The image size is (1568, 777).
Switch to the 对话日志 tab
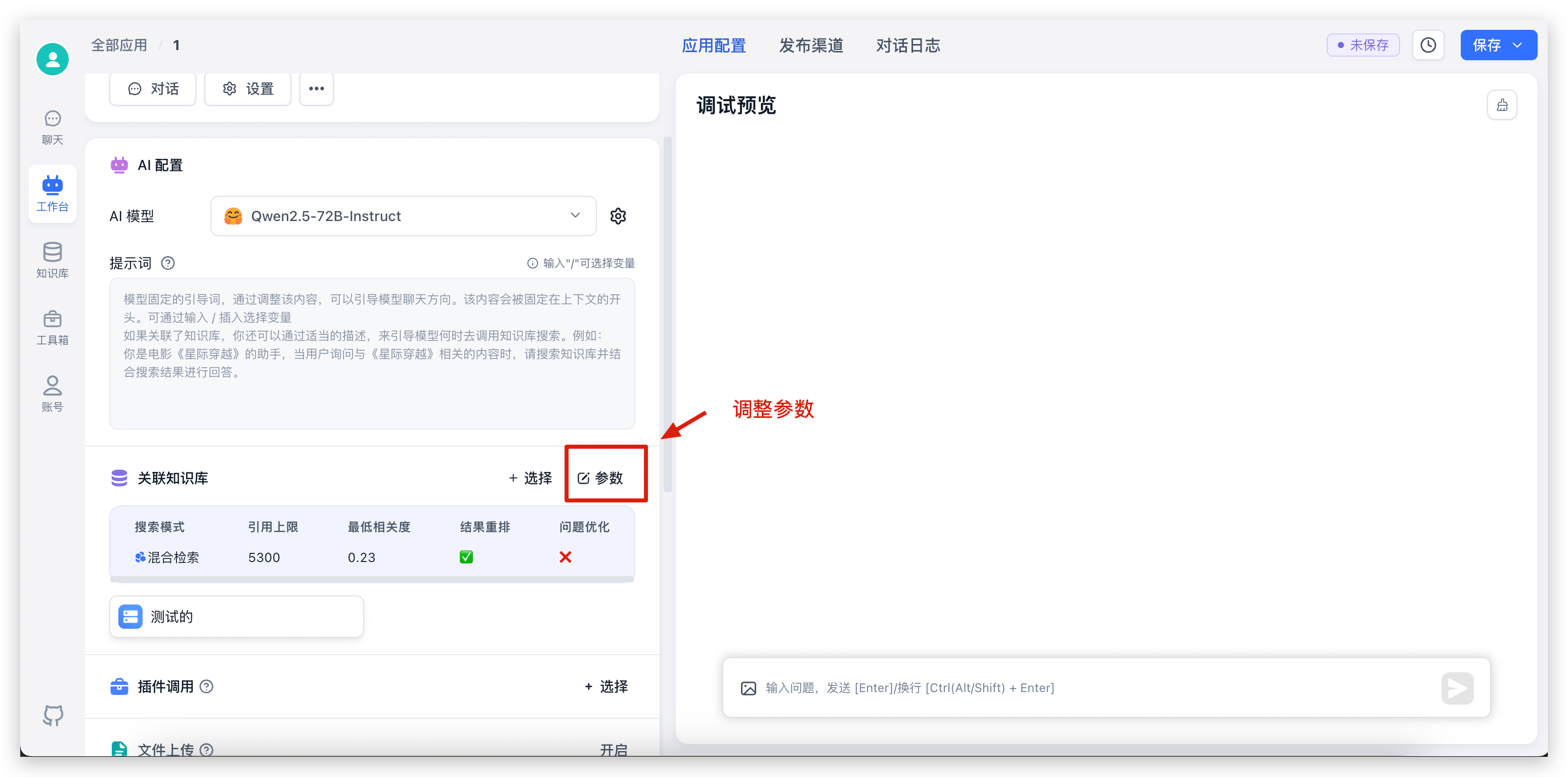[x=907, y=46]
